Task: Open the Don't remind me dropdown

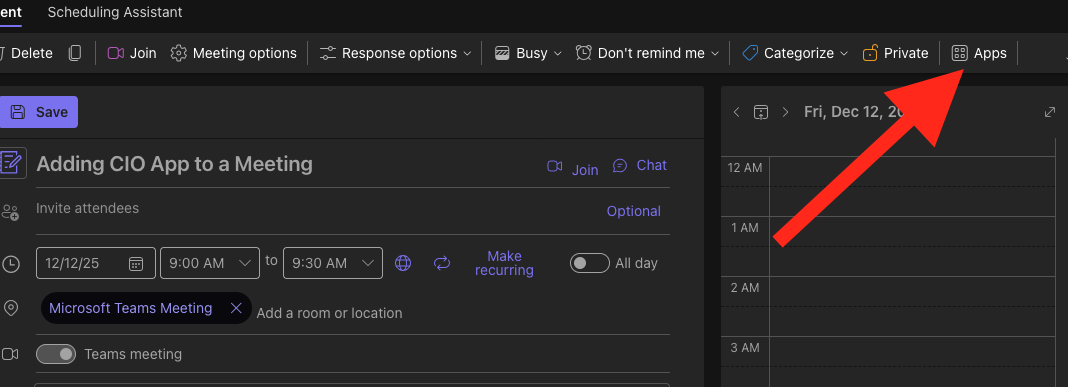Action: [x=647, y=53]
